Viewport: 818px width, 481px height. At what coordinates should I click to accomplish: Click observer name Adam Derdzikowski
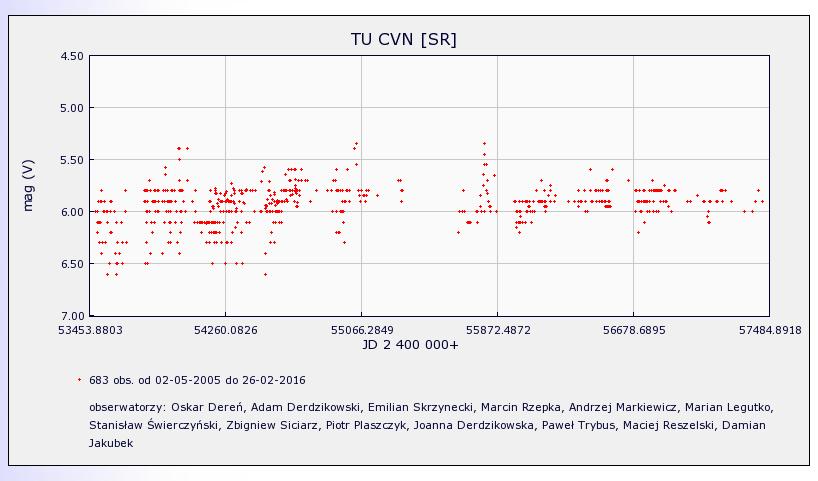point(305,407)
